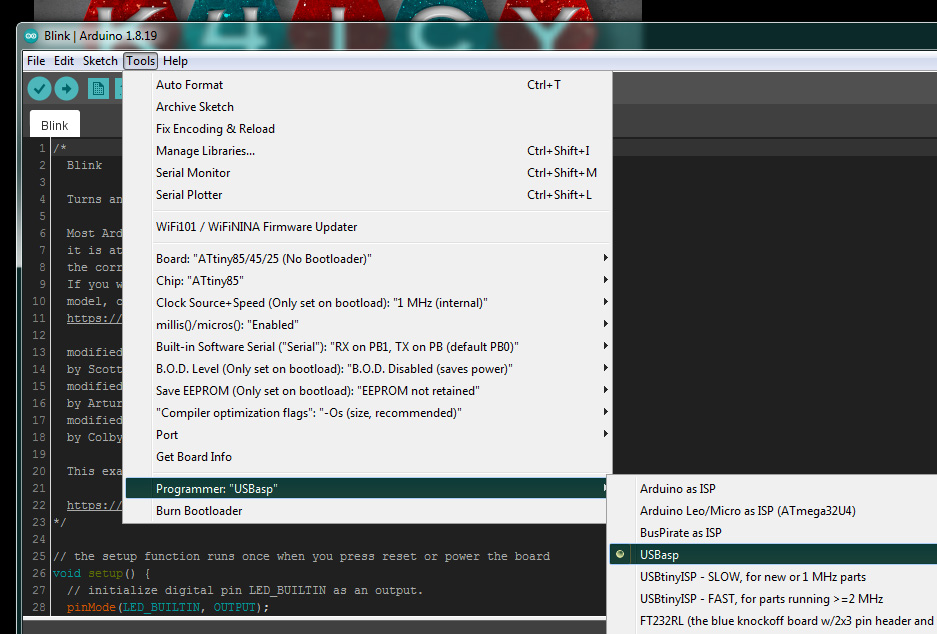The height and width of the screenshot is (634, 937).
Task: Open the Serial Monitor
Action: (368, 173)
